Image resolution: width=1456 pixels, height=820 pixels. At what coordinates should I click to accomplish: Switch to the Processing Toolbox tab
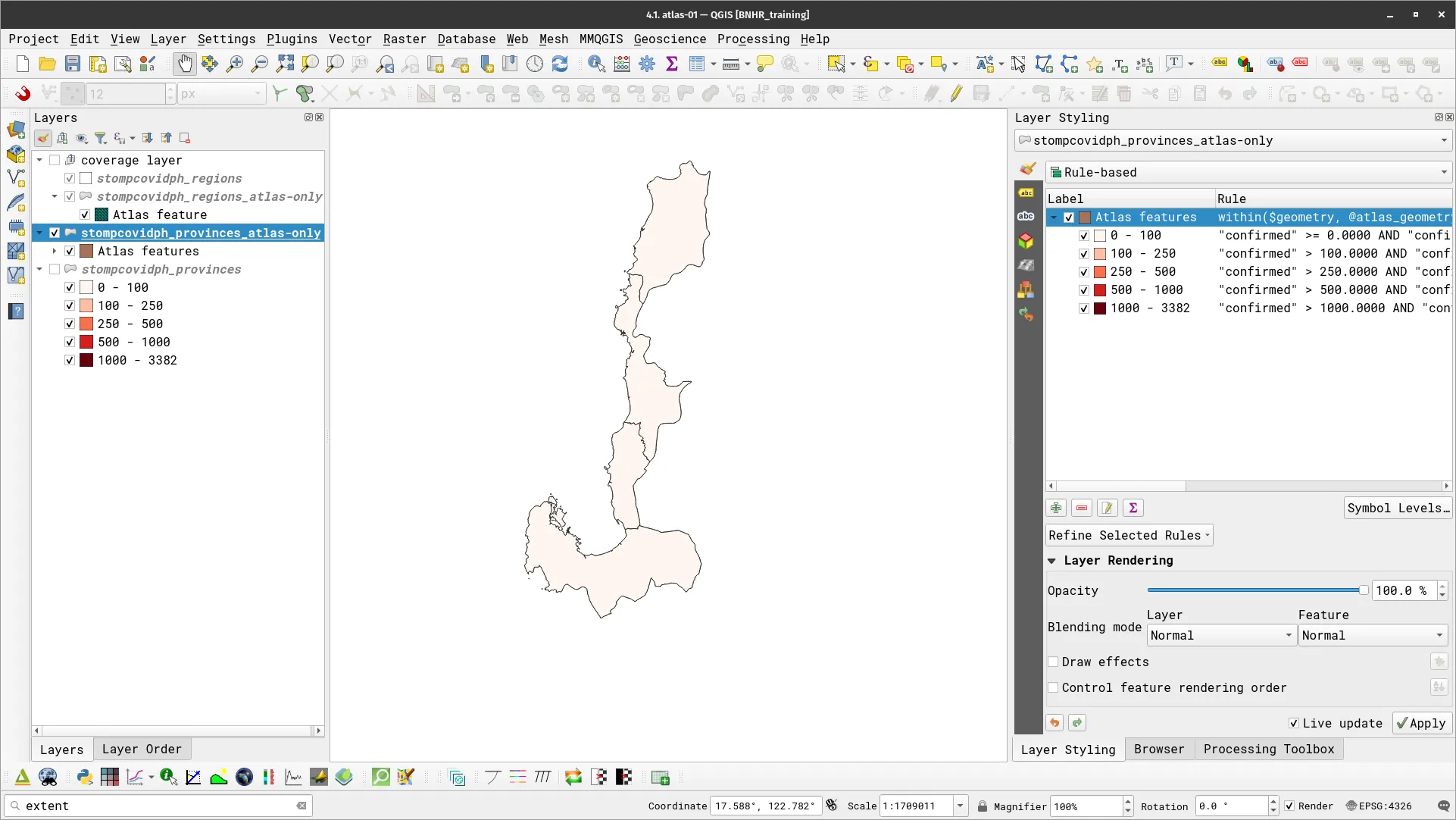[1269, 750]
